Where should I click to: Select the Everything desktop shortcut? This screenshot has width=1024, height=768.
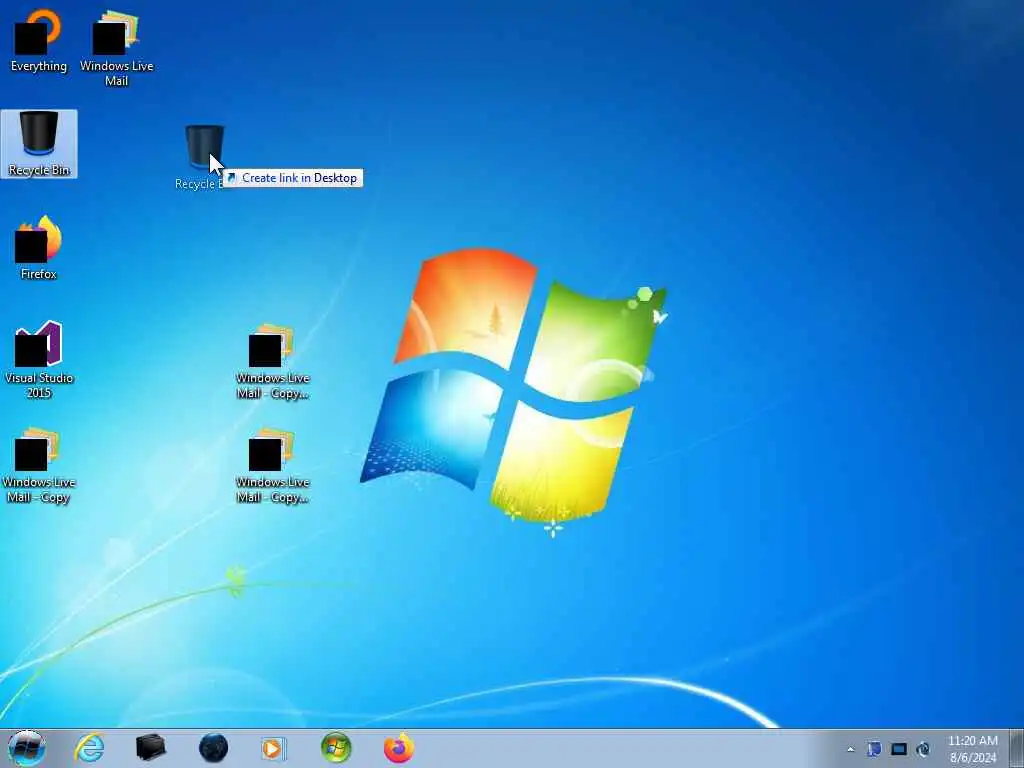(x=39, y=40)
